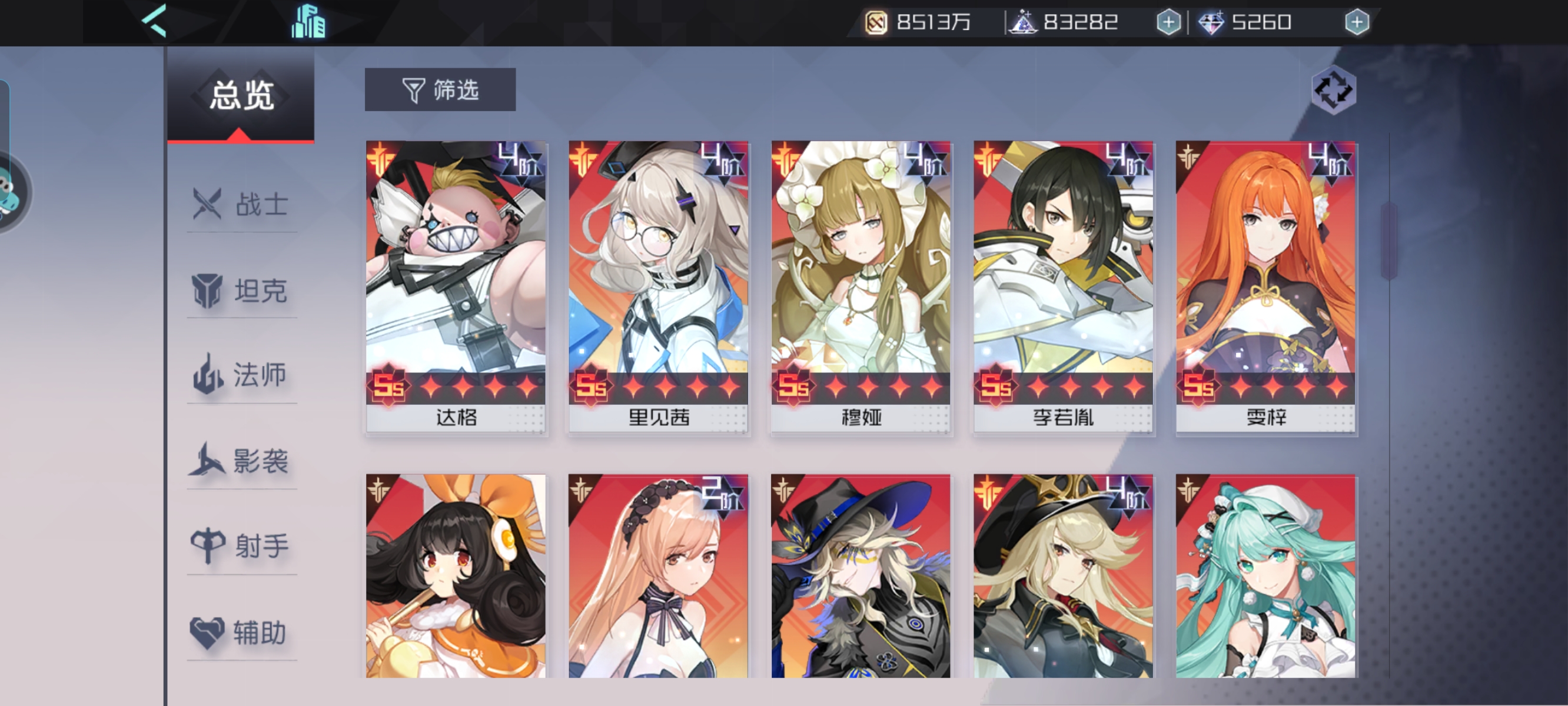
Task: Filter by 战士 warrior class
Action: 242,205
